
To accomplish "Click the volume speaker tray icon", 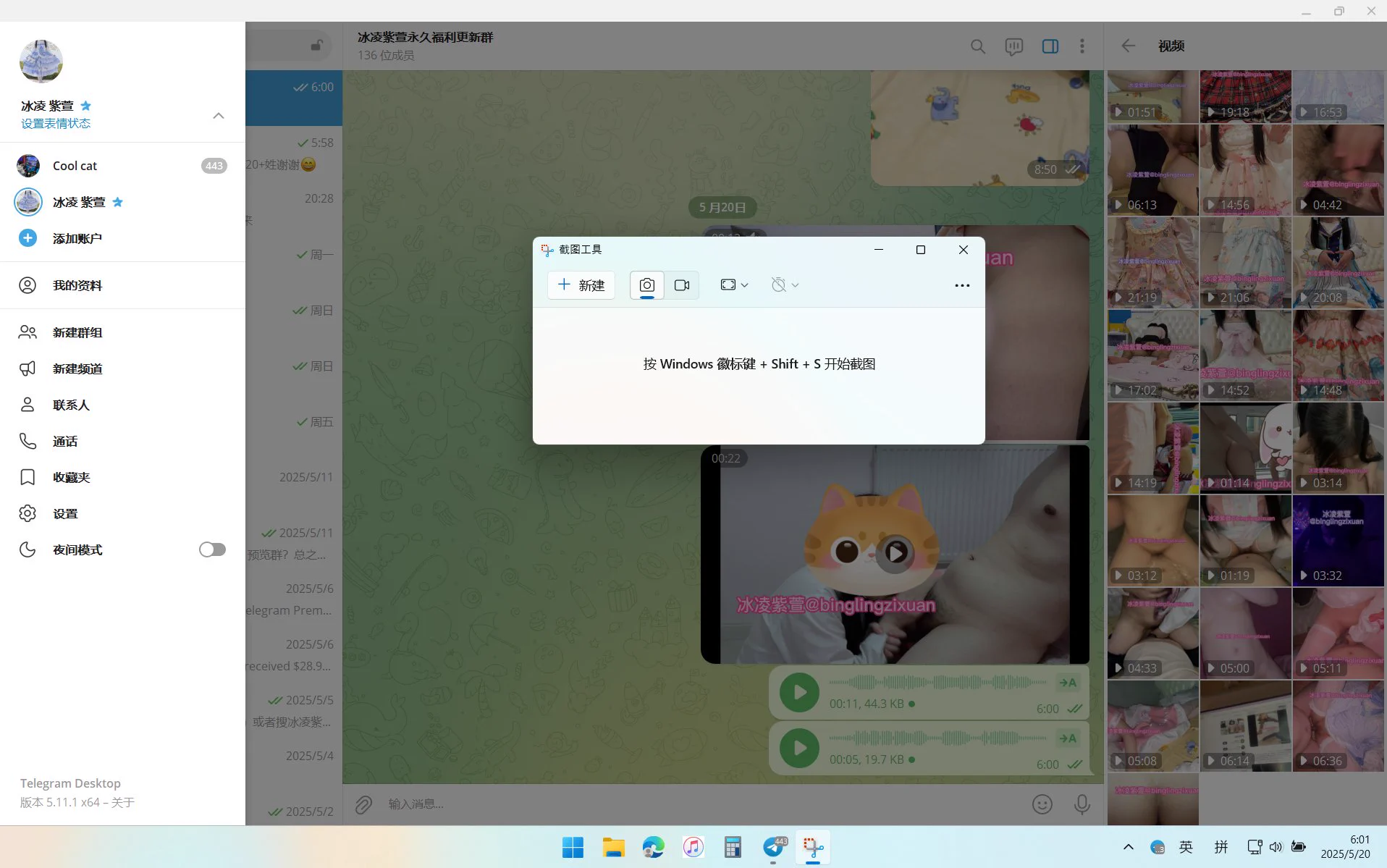I will pos(1276,847).
